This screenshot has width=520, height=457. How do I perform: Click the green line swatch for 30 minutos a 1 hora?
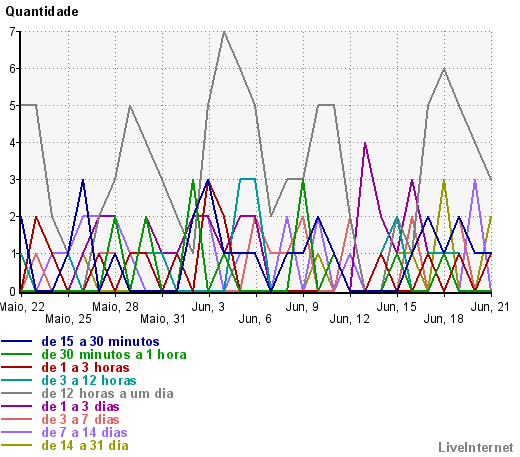pyautogui.click(x=17, y=354)
